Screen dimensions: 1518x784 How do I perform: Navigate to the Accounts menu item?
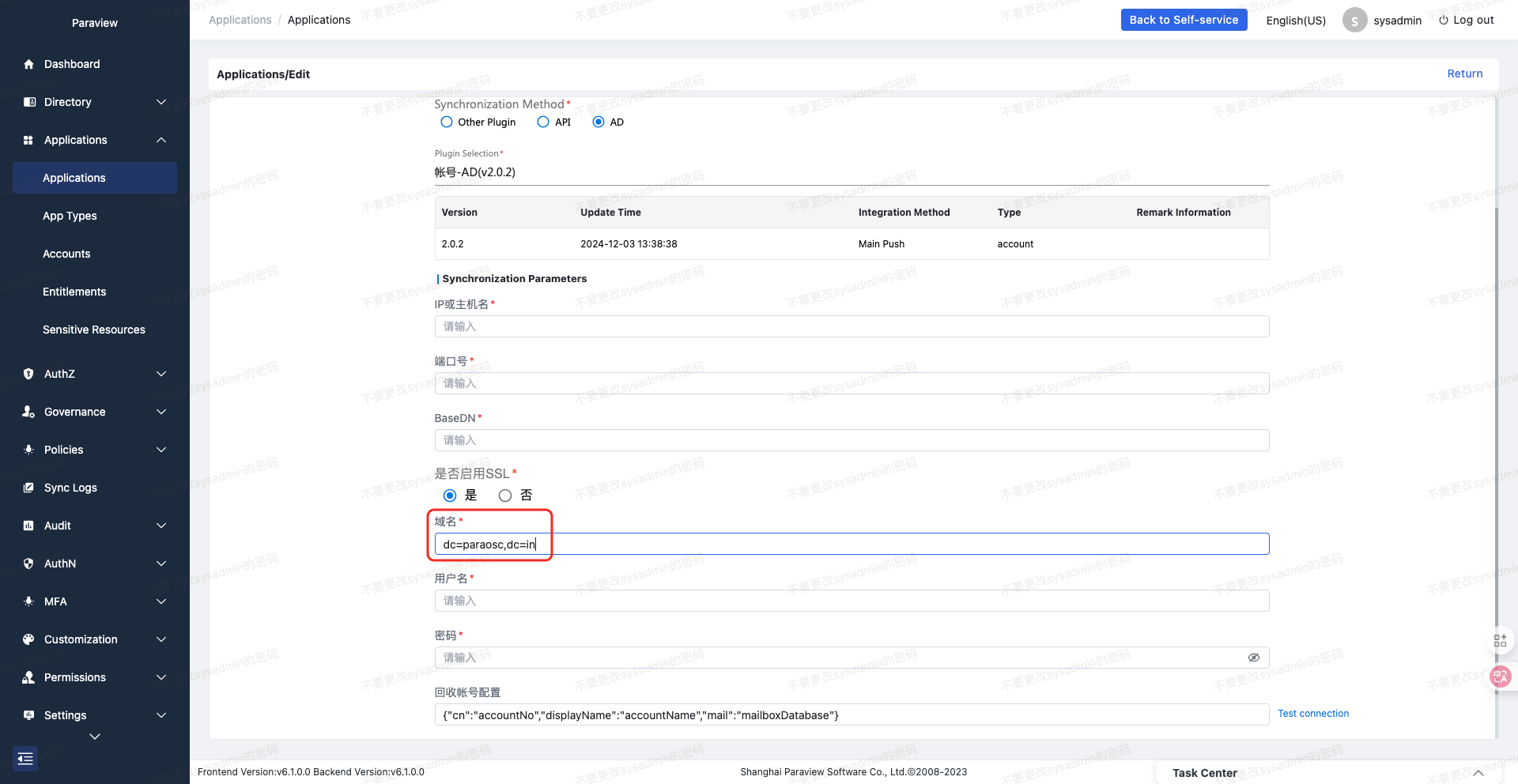click(x=66, y=254)
